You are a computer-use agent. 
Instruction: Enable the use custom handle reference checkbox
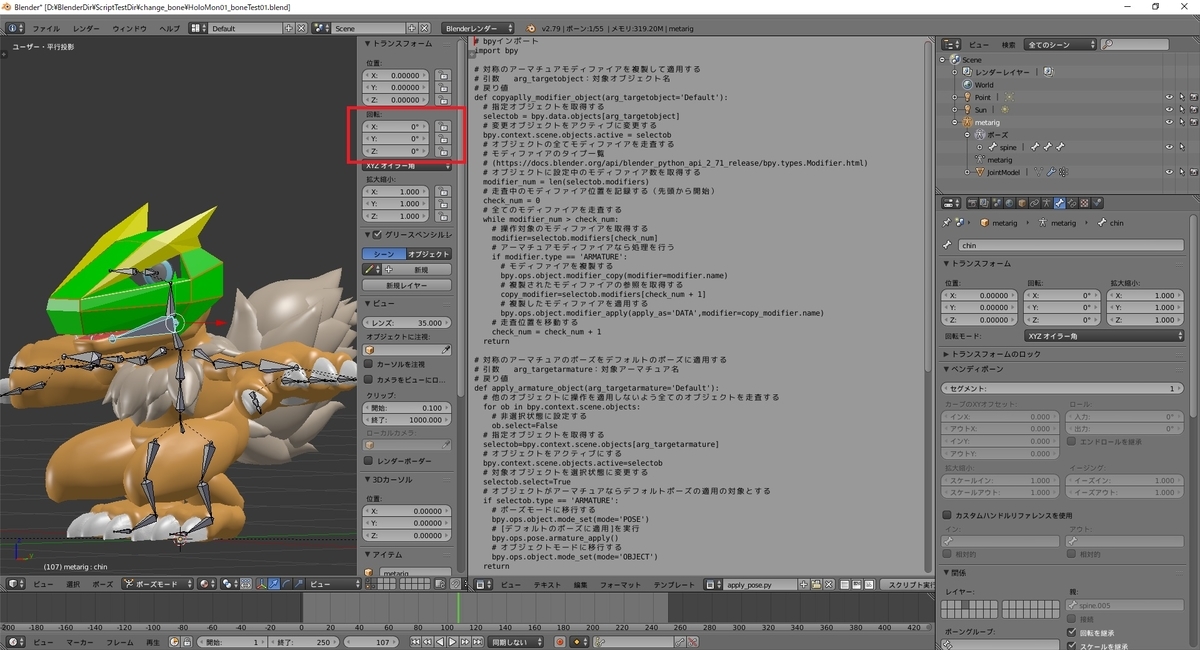point(947,514)
